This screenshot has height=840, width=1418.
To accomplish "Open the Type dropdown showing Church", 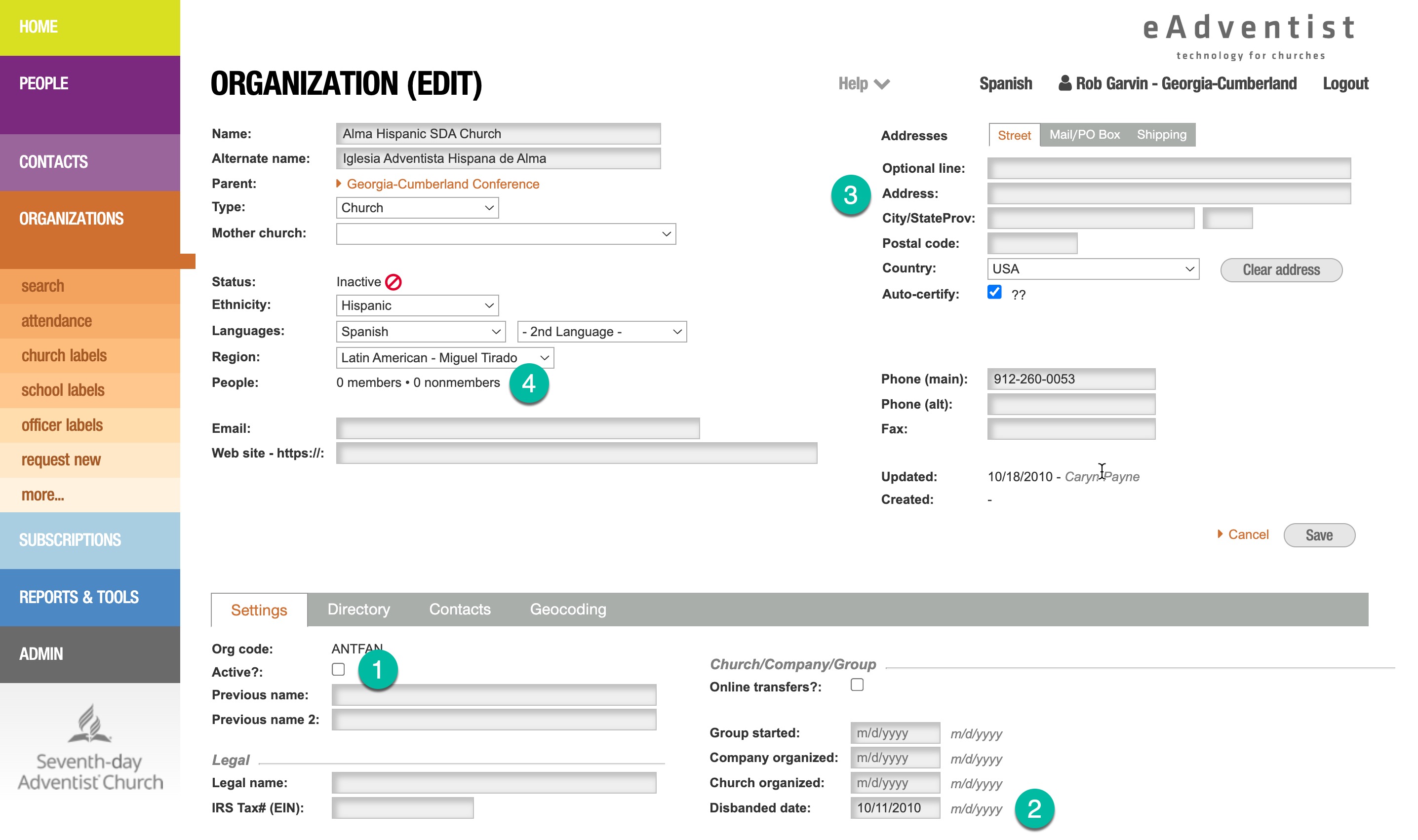I will [417, 208].
